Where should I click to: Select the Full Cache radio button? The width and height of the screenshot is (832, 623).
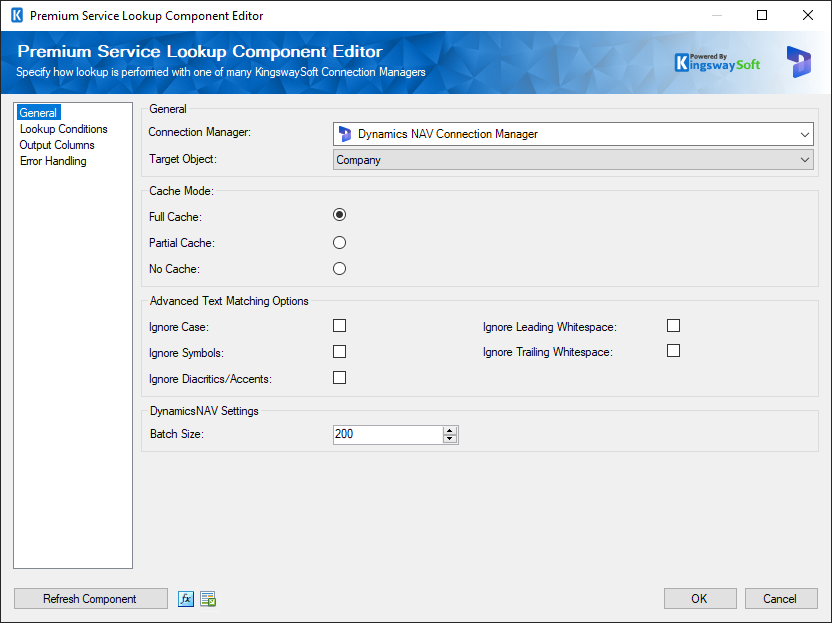340,215
